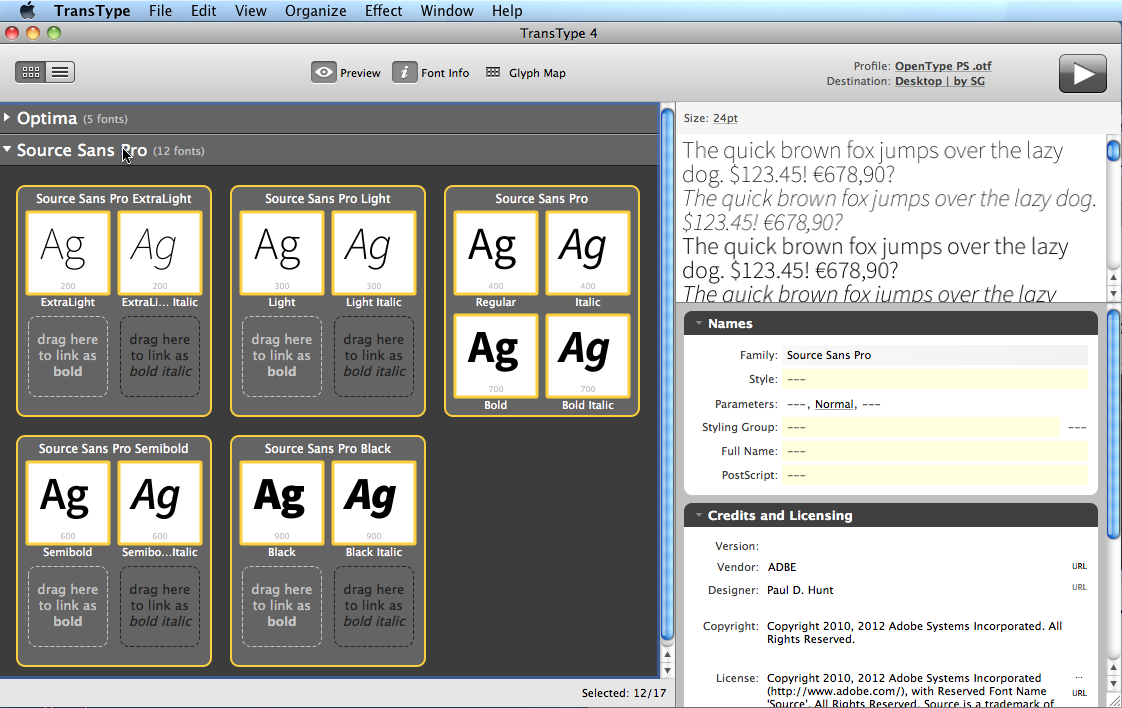The height and width of the screenshot is (708, 1122).
Task: Click the Styling Group field
Action: pos(920,427)
